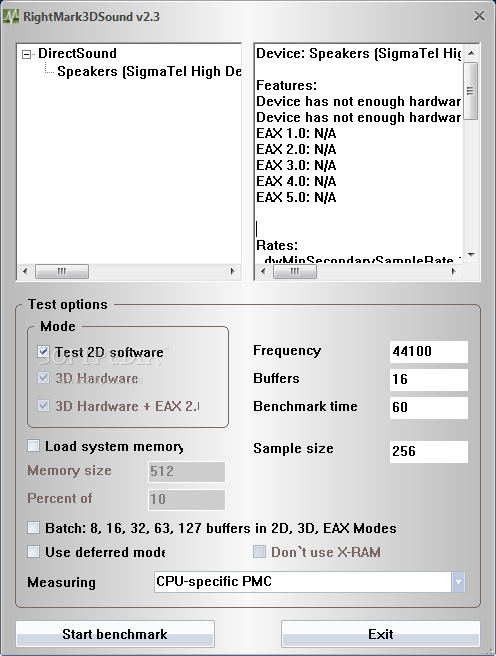This screenshot has height=656, width=496.
Task: Enable Load system memory checkbox
Action: point(33,446)
